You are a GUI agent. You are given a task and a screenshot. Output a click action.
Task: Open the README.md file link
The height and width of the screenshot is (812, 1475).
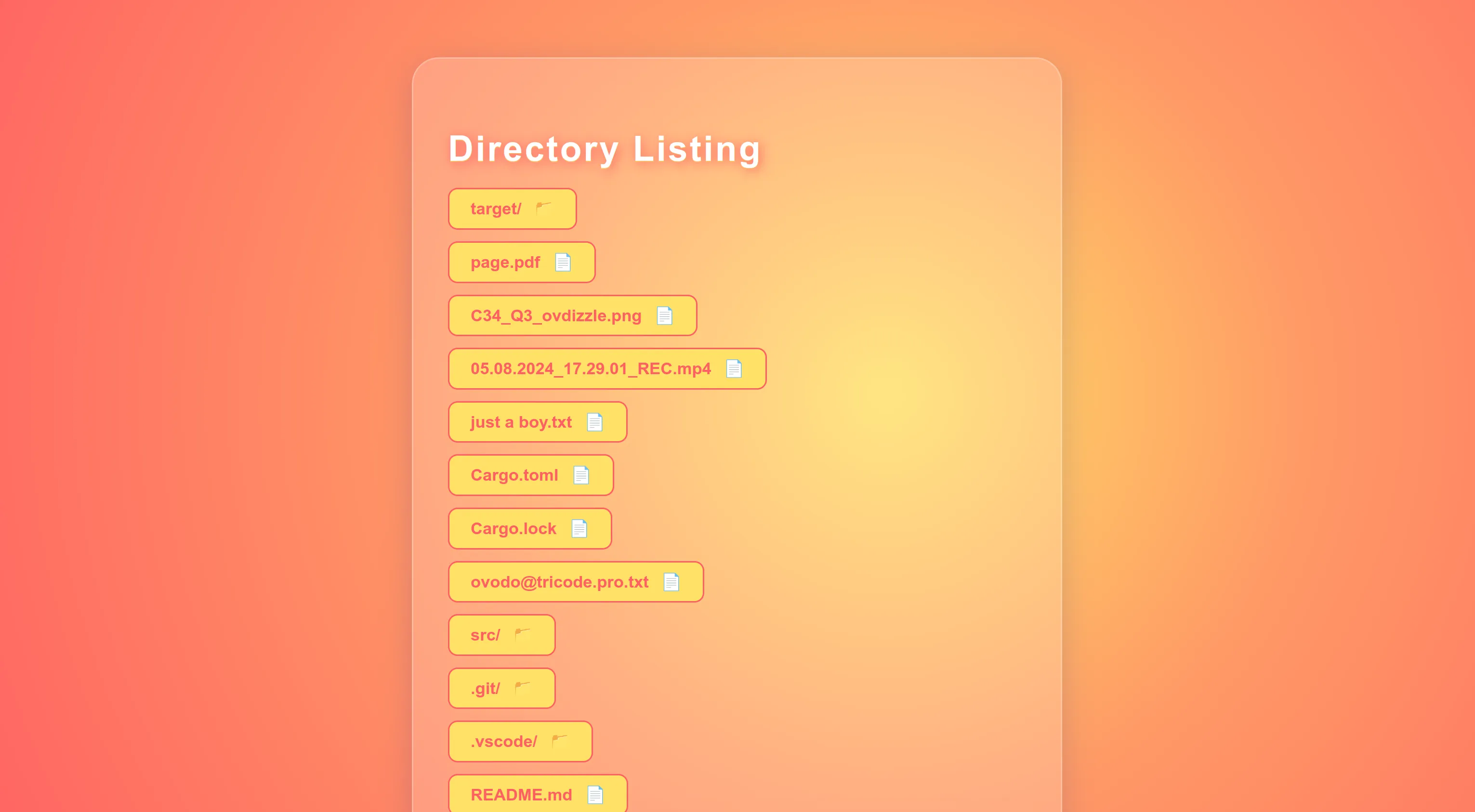pos(521,795)
